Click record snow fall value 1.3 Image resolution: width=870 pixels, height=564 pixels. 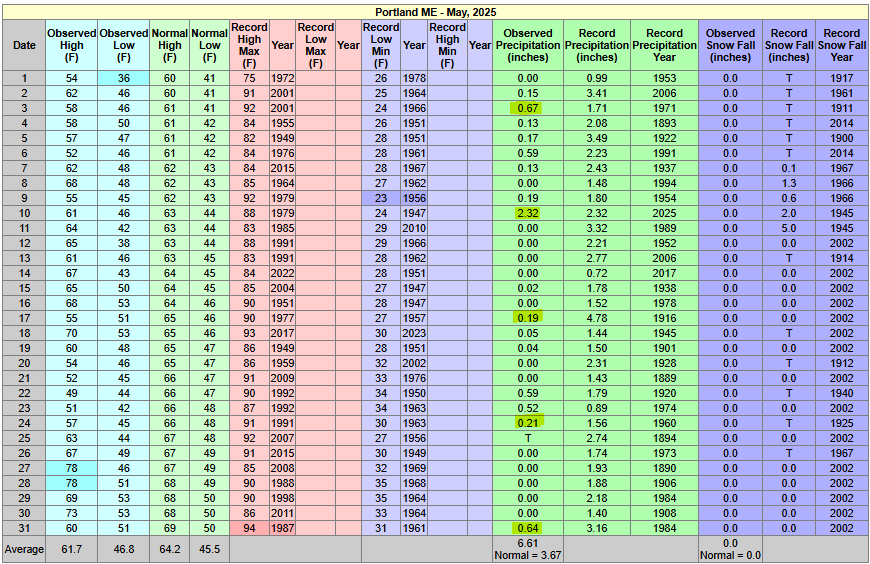coord(789,183)
